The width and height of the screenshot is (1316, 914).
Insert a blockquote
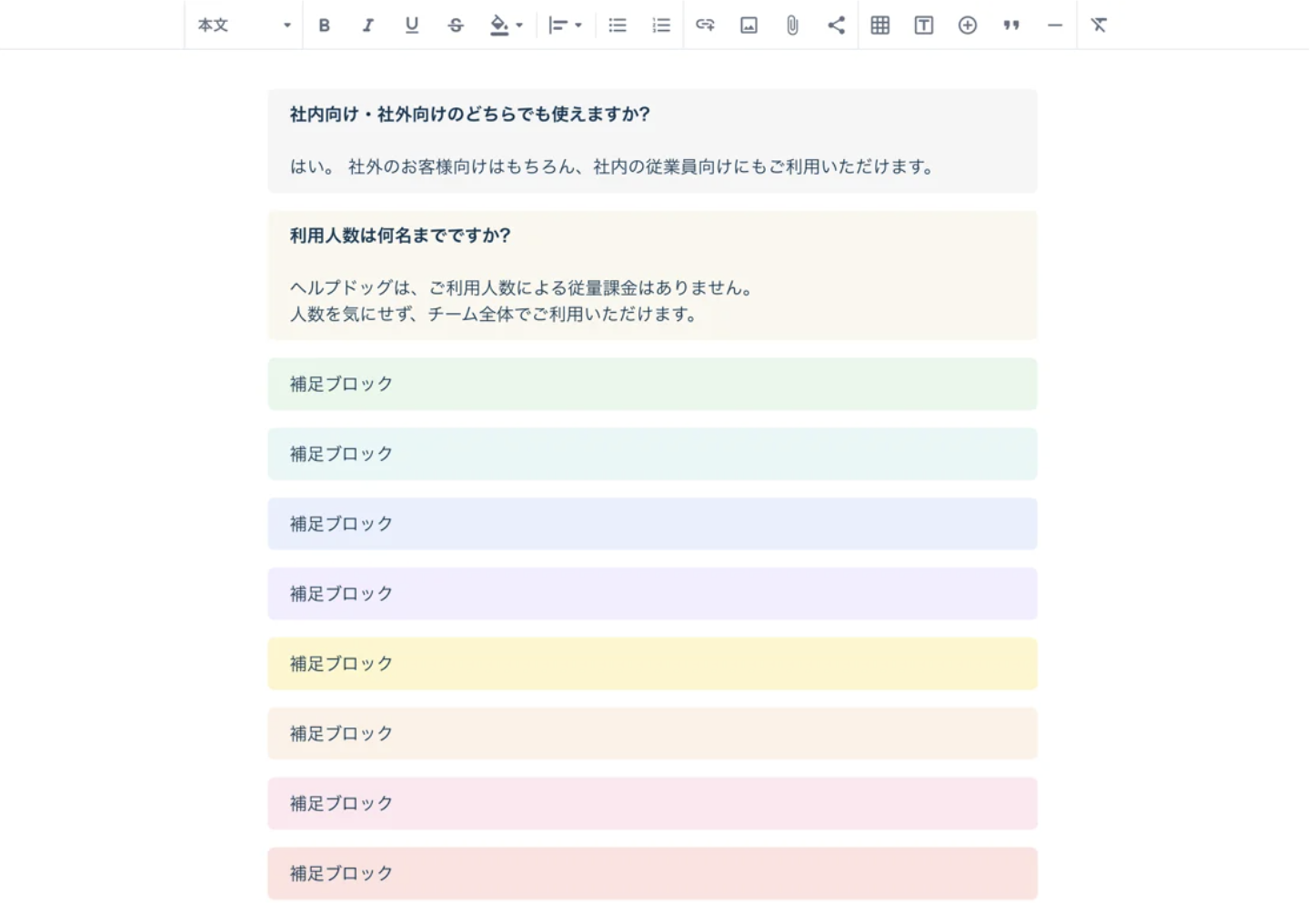coord(1010,25)
